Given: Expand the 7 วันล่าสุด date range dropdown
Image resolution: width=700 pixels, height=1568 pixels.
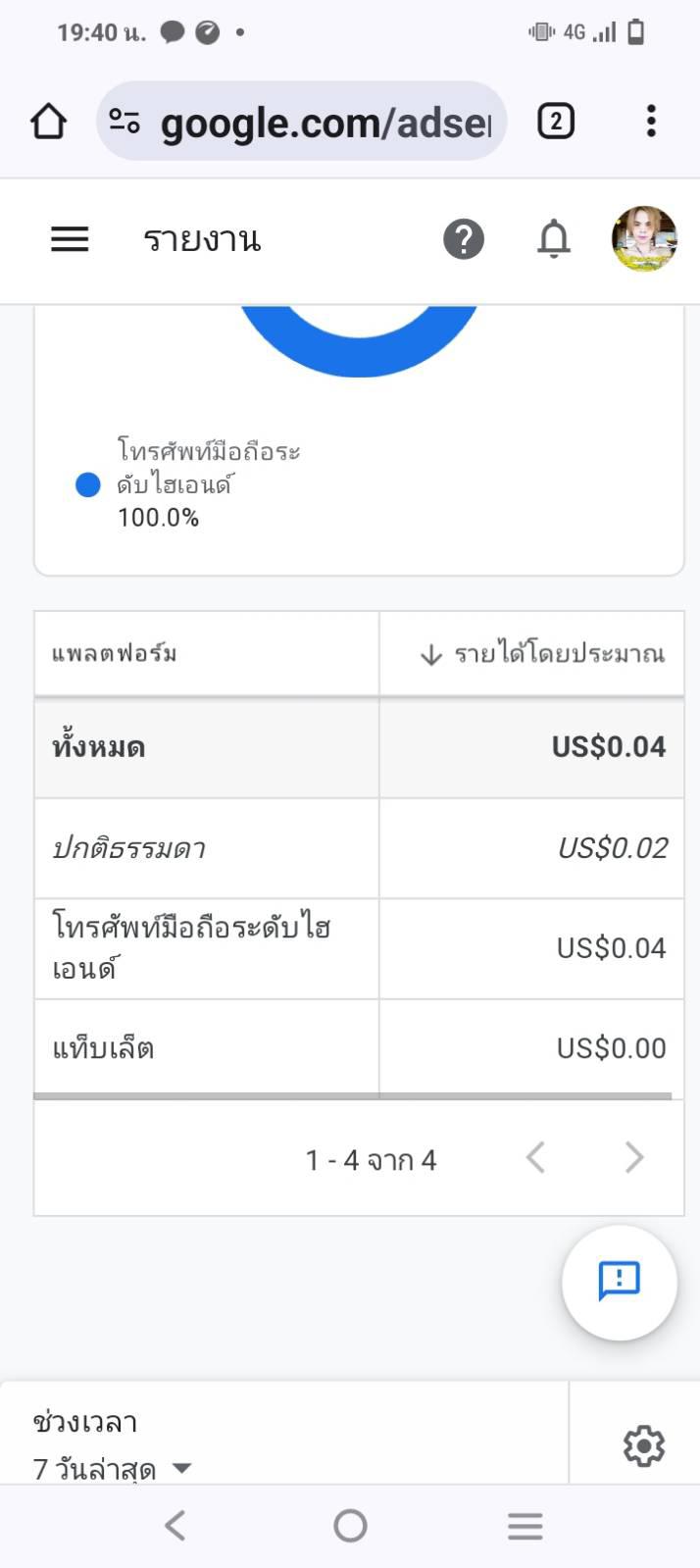Looking at the screenshot, I should 113,1468.
